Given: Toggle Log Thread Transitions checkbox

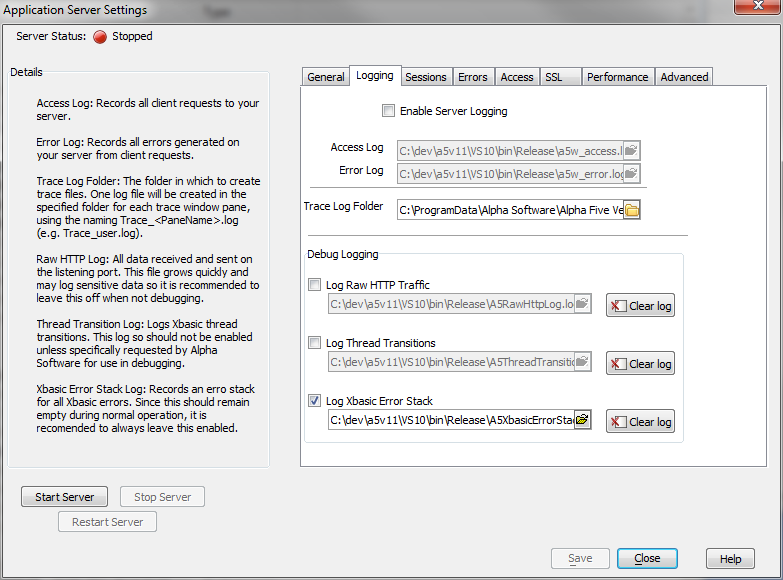Looking at the screenshot, I should 314,343.
